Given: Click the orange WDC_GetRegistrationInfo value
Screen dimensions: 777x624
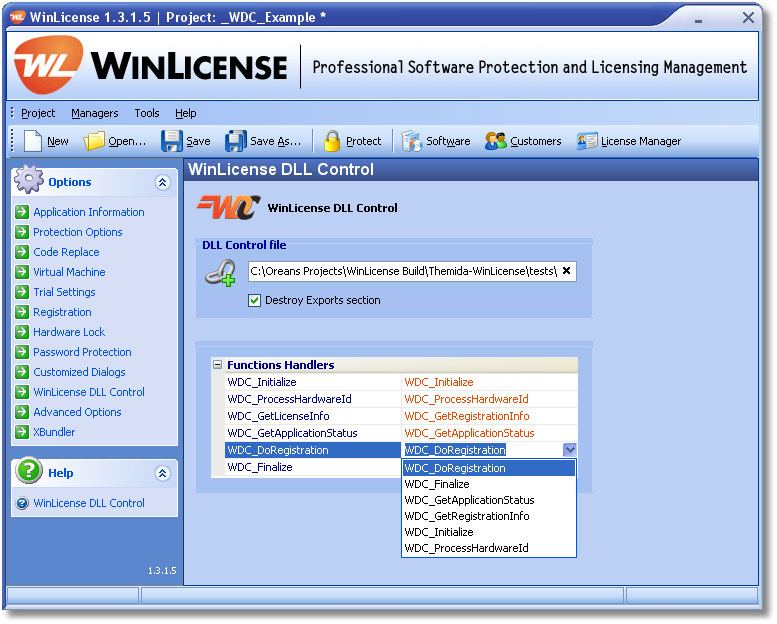Looking at the screenshot, I should click(x=467, y=416).
